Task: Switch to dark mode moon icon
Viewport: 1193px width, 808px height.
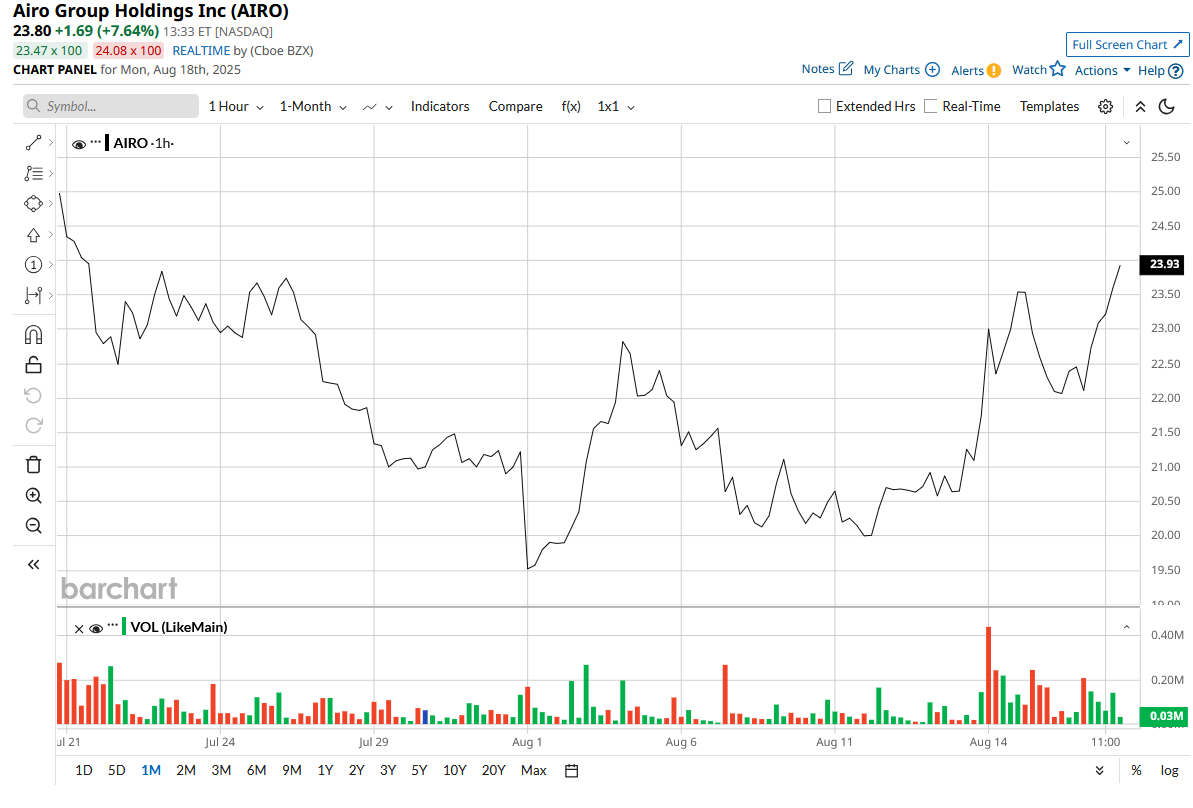Action: pos(1166,107)
